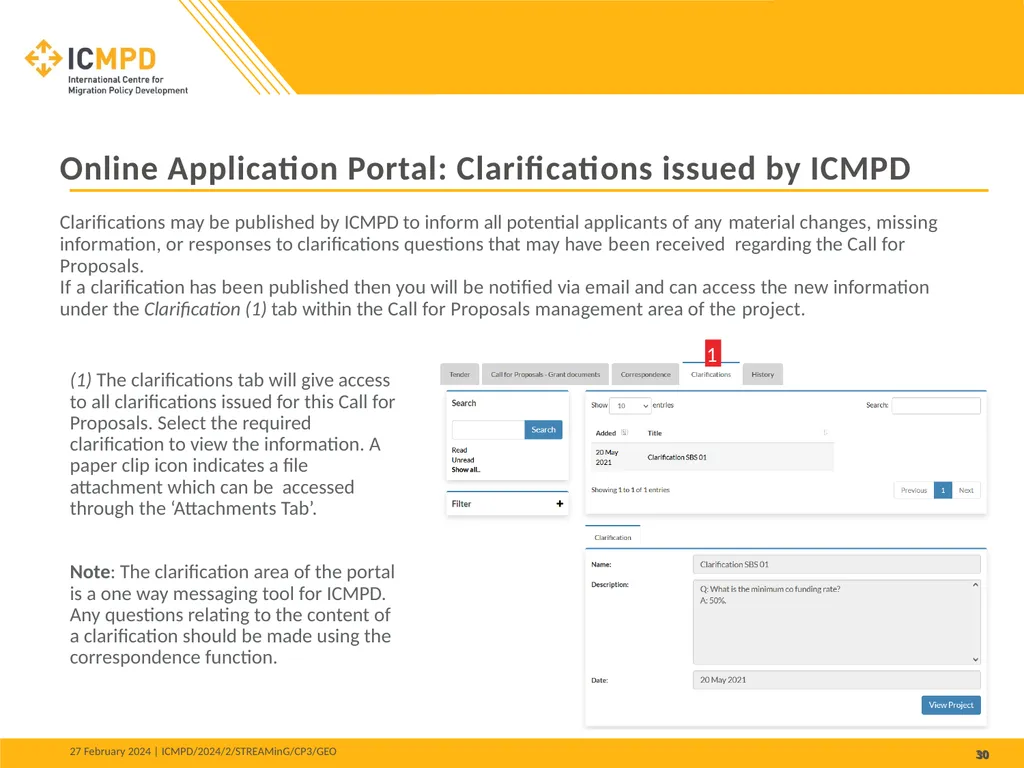1024x768 pixels.
Task: Select page 1 in pagination
Action: pyautogui.click(x=942, y=490)
